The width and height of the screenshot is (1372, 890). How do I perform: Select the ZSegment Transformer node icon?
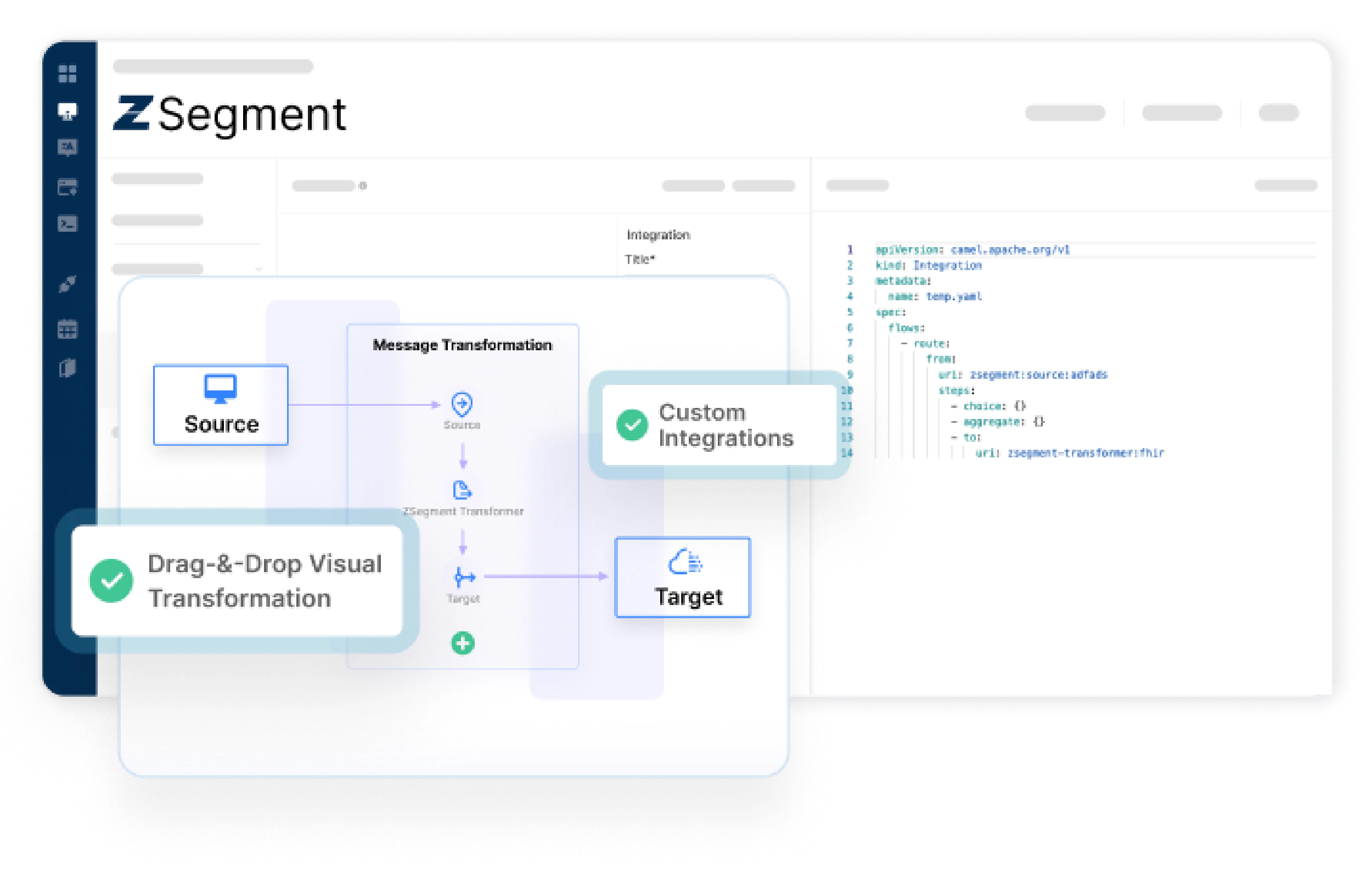coord(462,490)
